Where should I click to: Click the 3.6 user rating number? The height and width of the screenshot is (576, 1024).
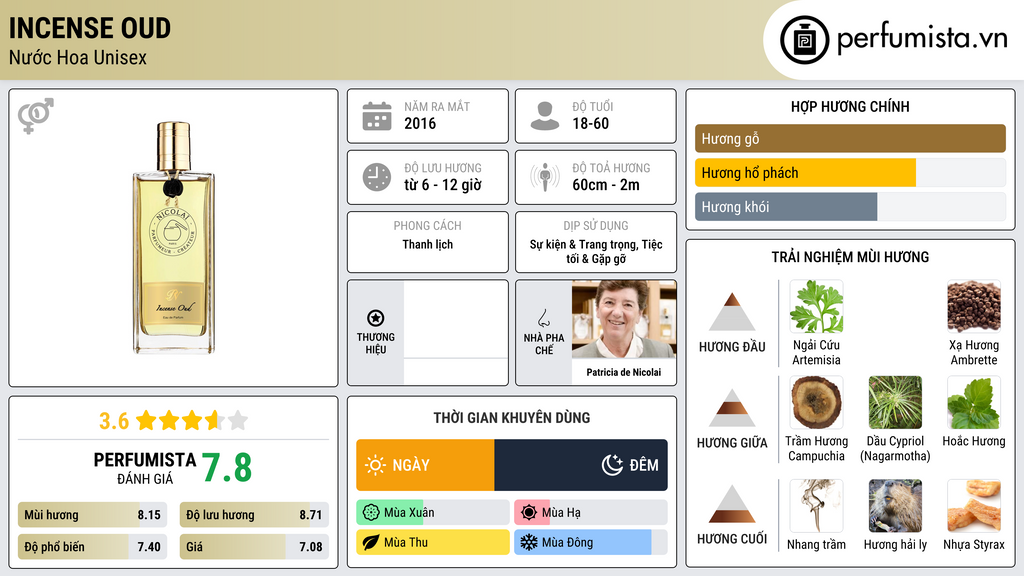point(114,421)
